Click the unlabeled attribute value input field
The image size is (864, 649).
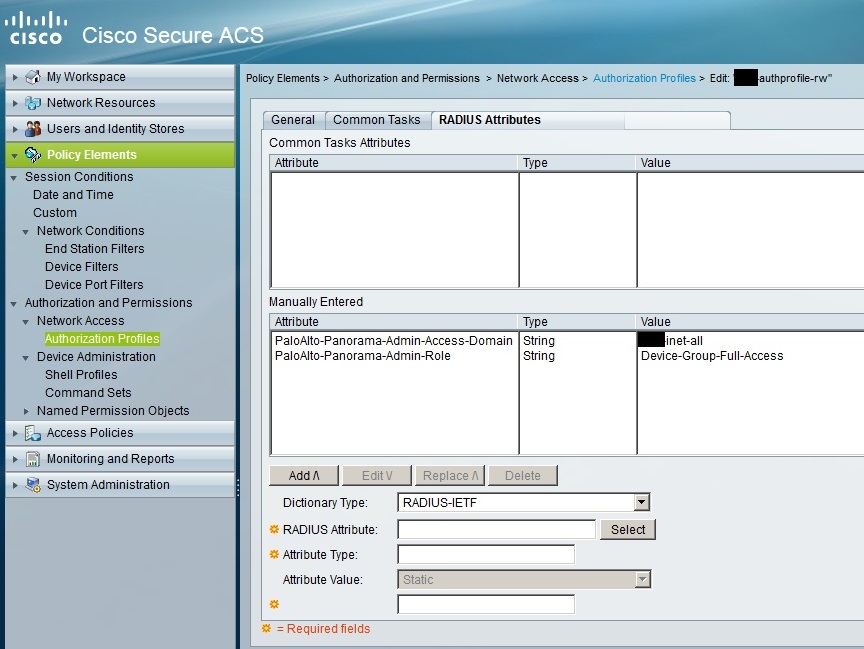486,604
